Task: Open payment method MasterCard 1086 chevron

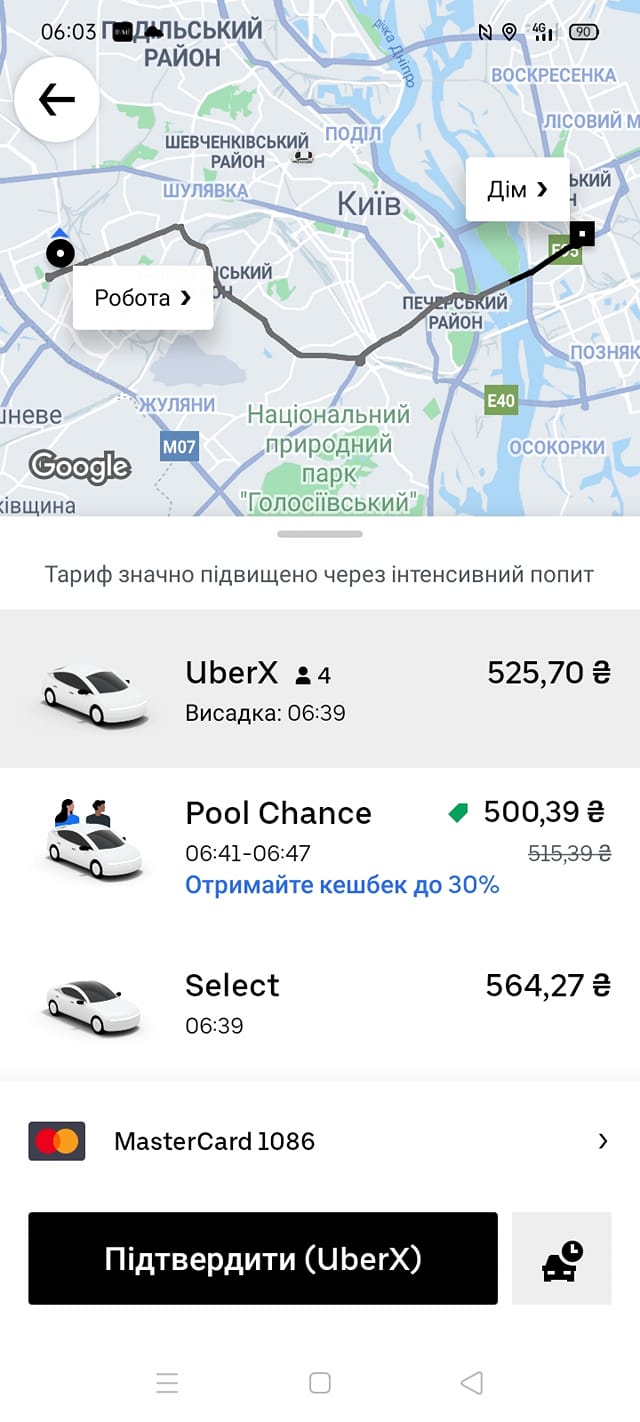Action: click(x=602, y=1141)
